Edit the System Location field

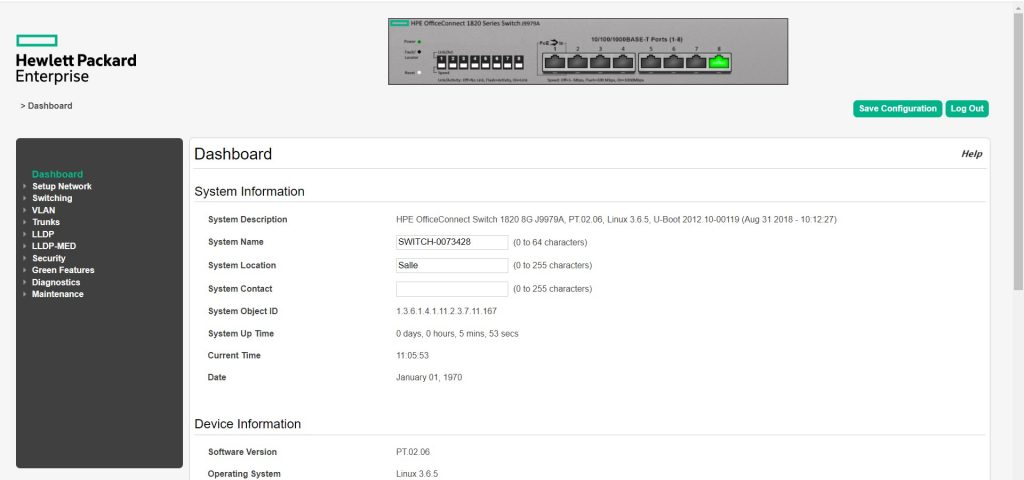(452, 265)
